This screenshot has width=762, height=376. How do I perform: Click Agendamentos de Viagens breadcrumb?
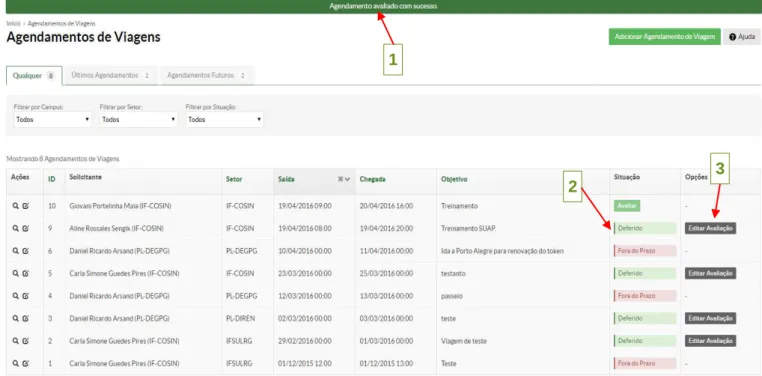62,23
